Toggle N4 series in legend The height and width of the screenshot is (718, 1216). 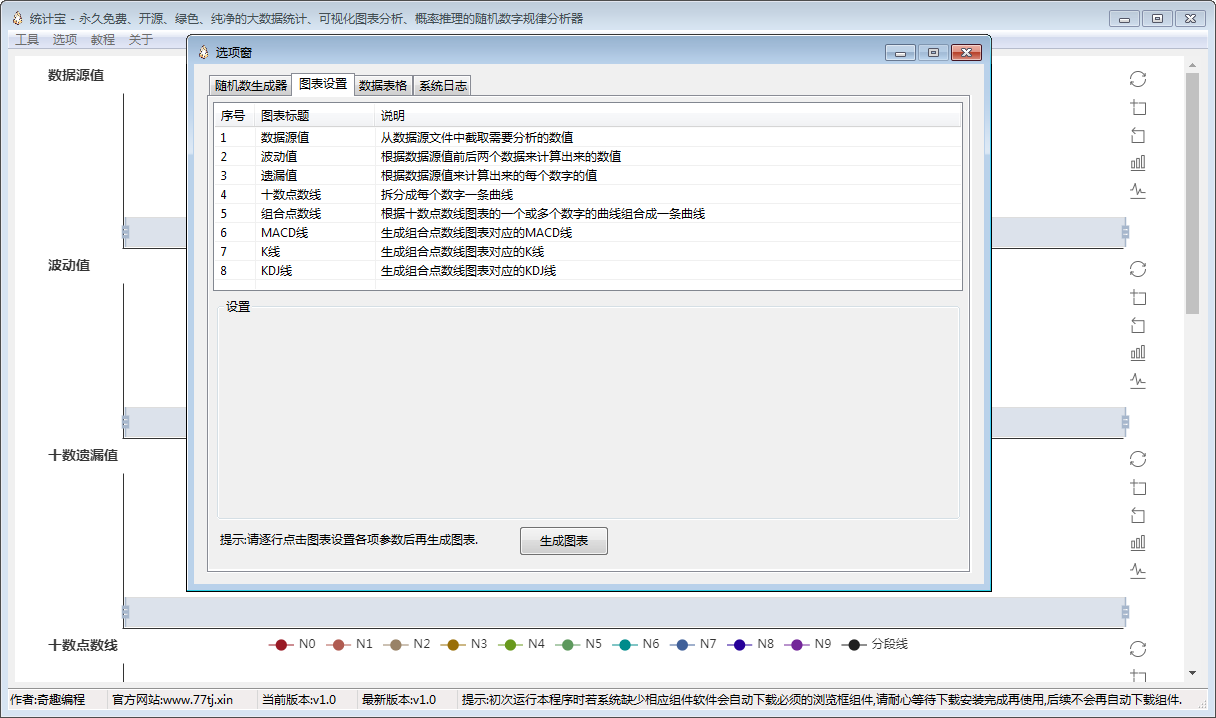click(x=521, y=645)
